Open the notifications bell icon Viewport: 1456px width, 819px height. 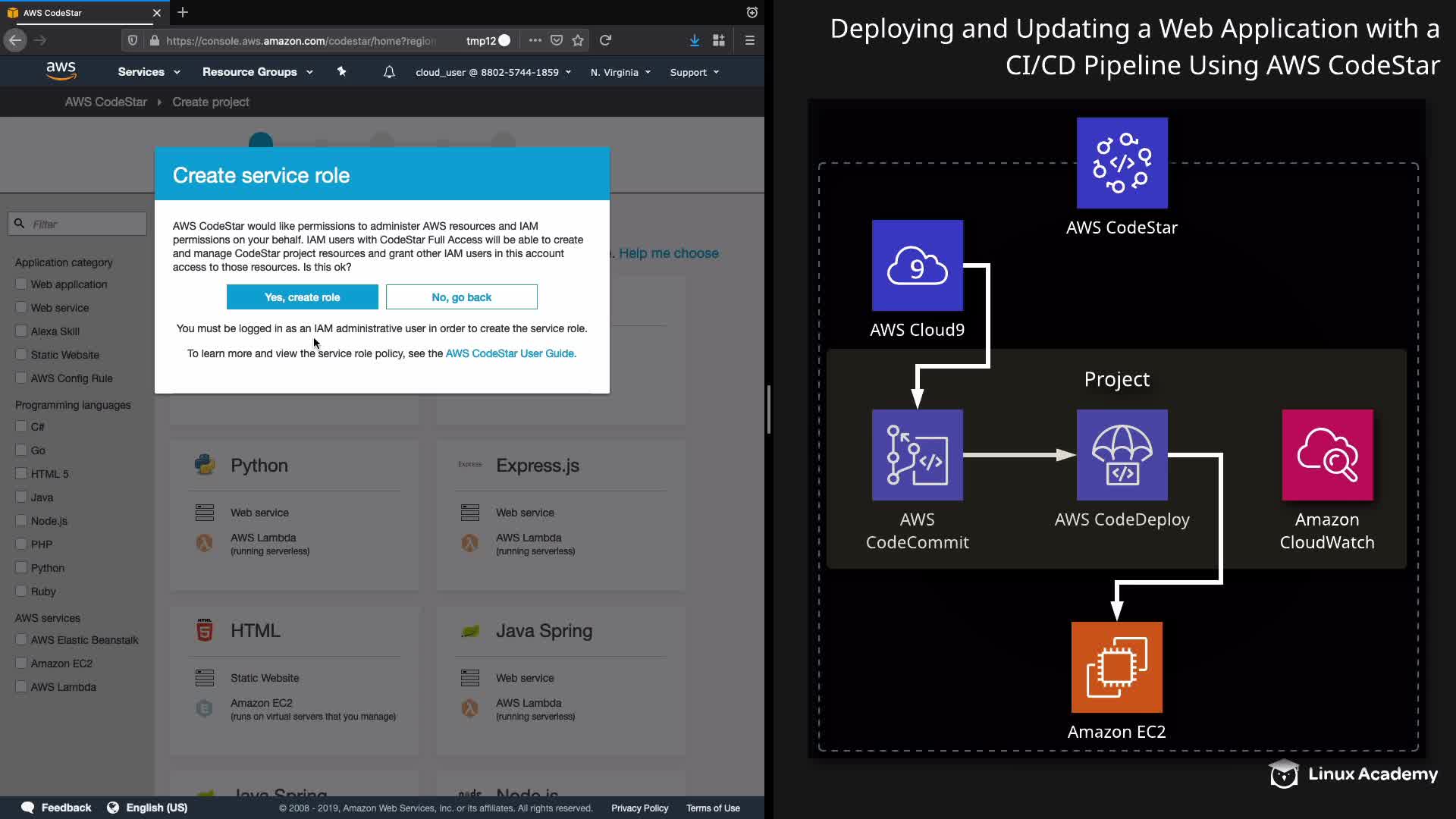coord(389,72)
